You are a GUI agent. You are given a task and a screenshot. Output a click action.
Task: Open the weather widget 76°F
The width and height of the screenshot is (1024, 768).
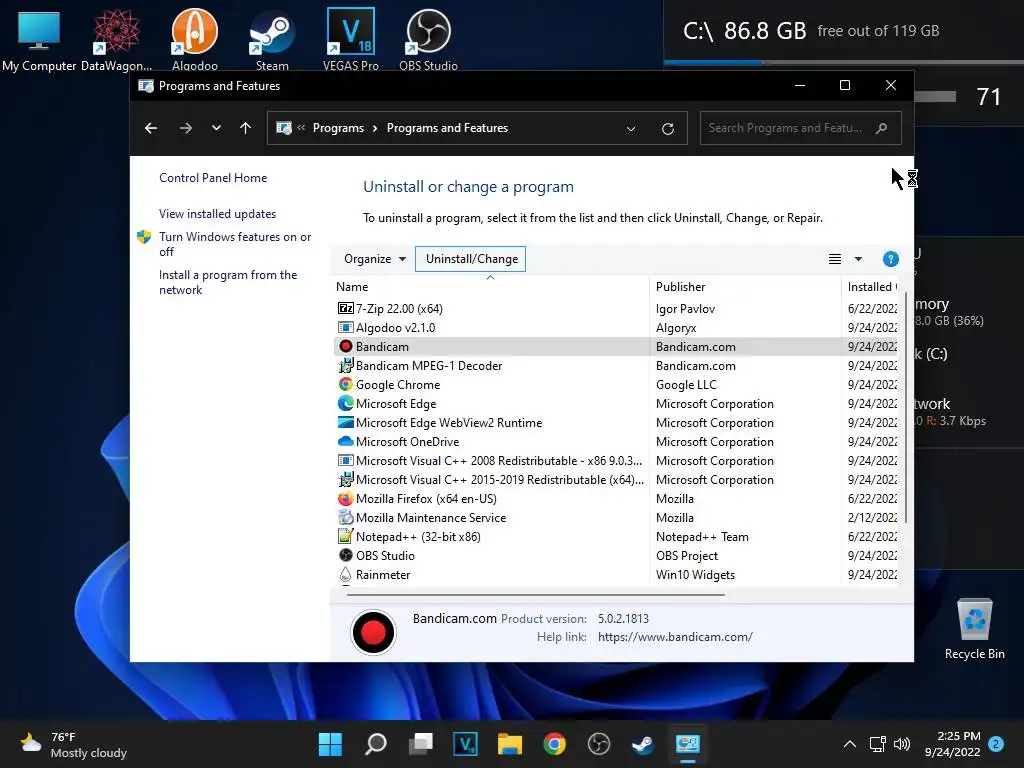(x=73, y=744)
